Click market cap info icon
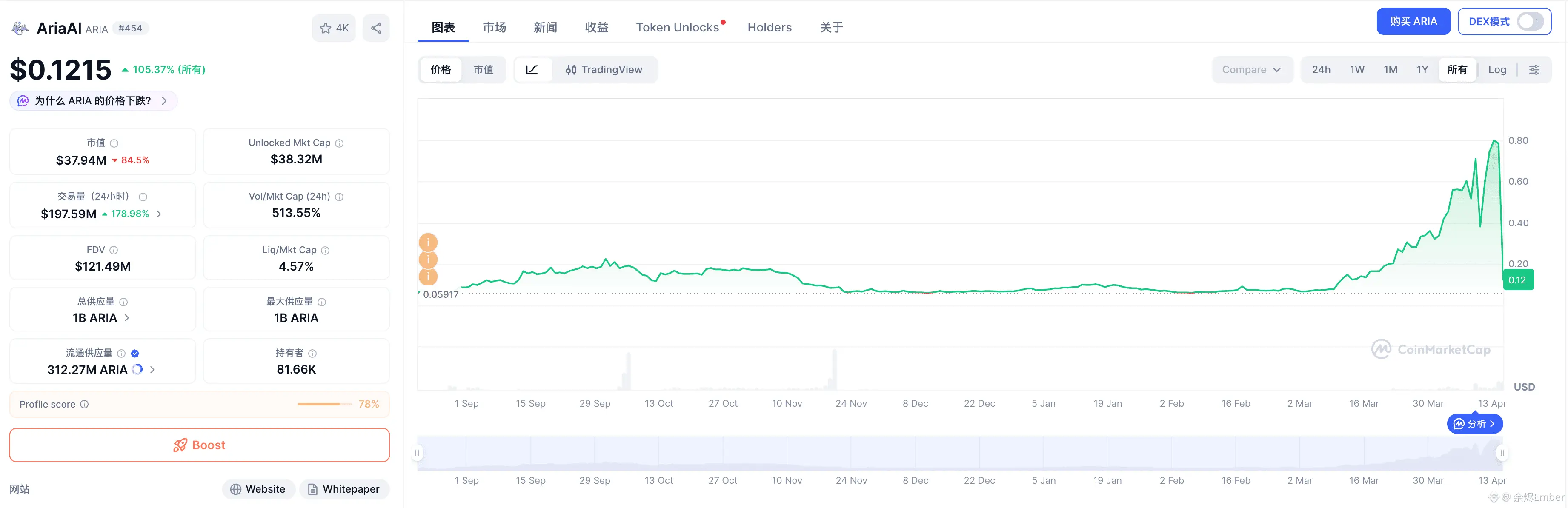The height and width of the screenshot is (508, 1568). (x=114, y=143)
